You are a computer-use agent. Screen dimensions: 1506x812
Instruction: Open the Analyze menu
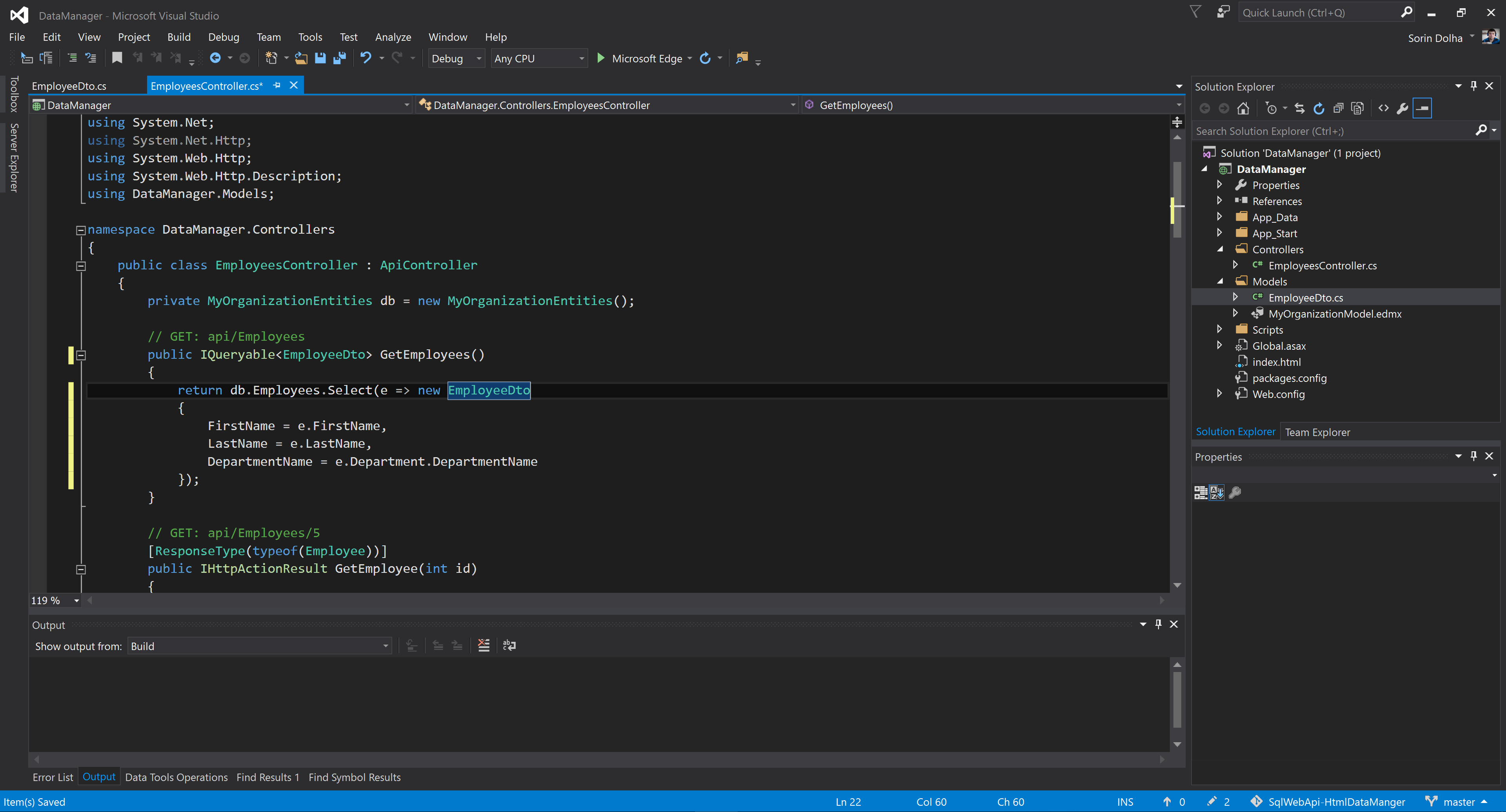pos(393,37)
